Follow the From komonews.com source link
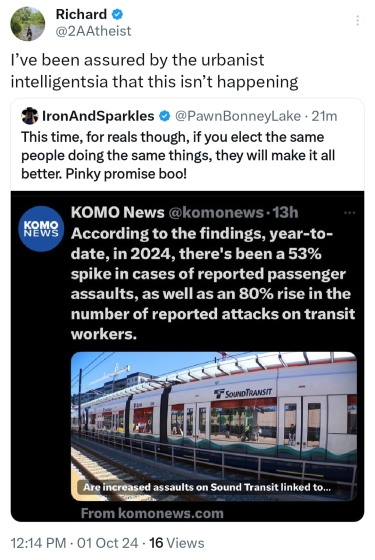375x560 pixels. 152,513
